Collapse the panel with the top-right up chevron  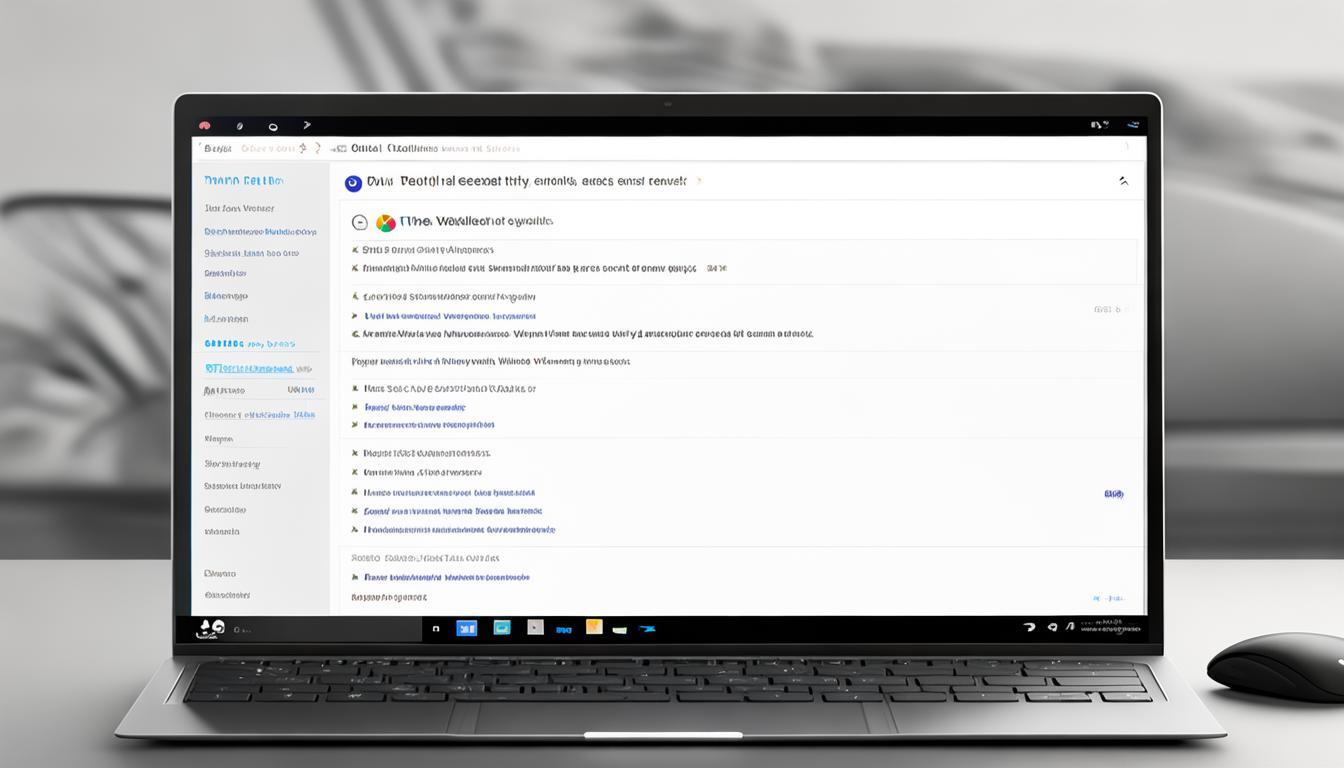point(1123,181)
